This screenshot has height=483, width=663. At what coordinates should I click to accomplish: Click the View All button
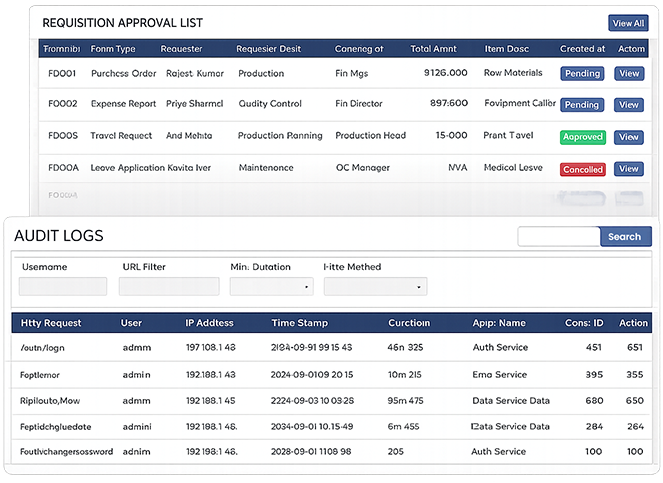pos(627,23)
